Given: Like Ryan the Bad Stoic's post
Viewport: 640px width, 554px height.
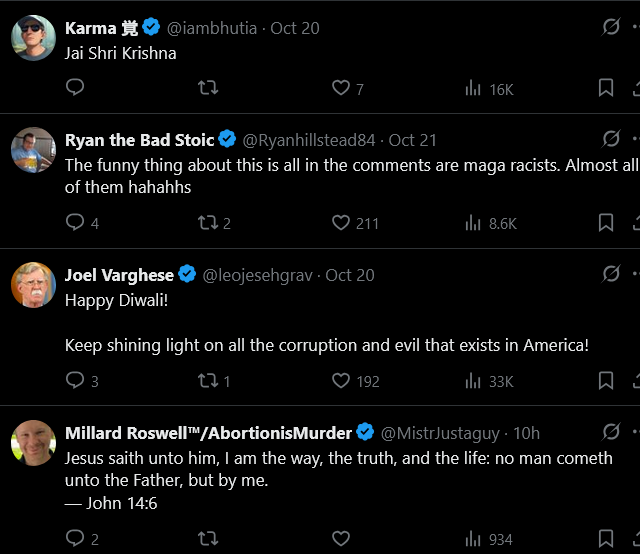Looking at the screenshot, I should coord(341,222).
